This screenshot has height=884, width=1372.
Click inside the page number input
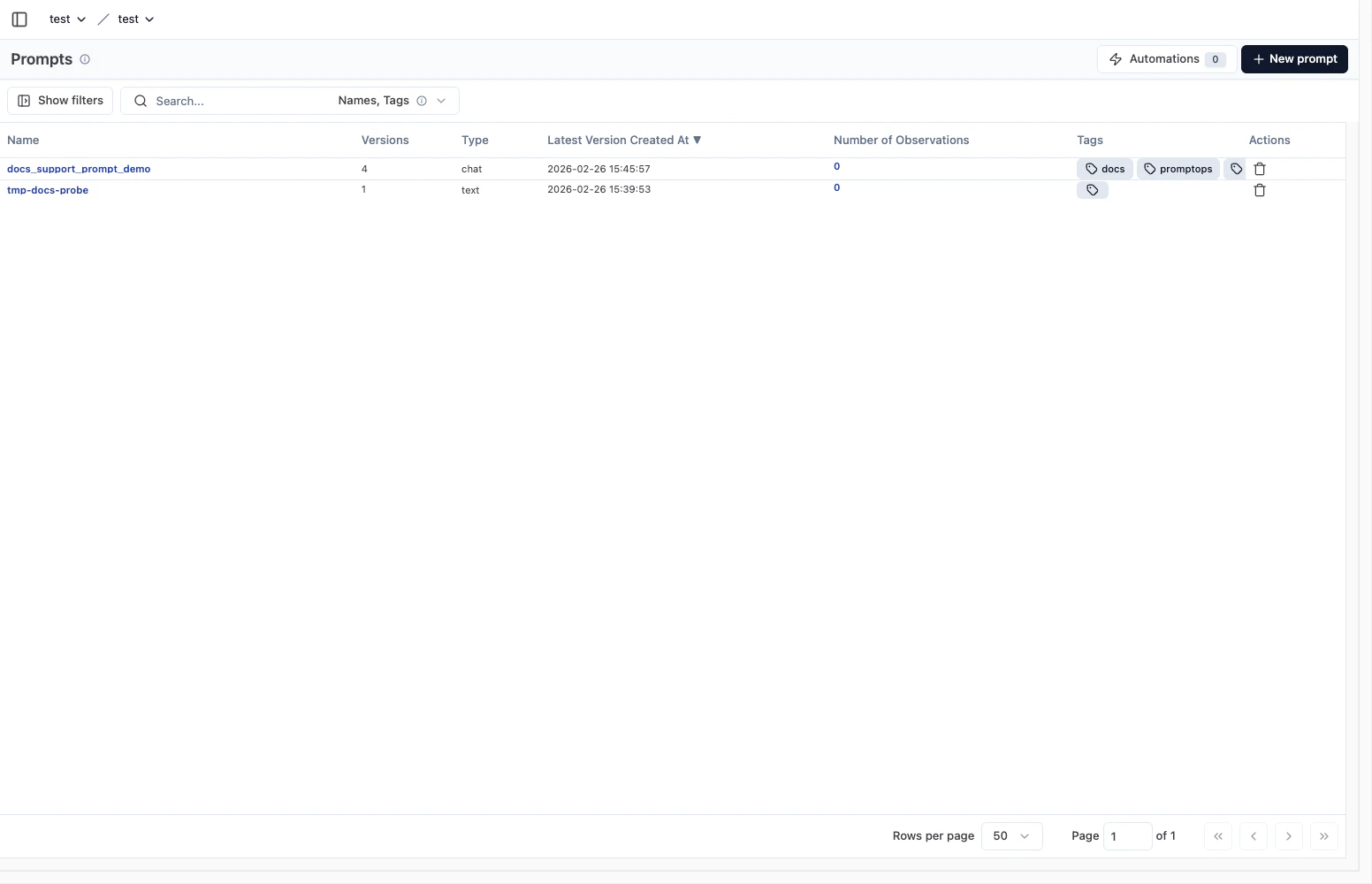click(1127, 835)
